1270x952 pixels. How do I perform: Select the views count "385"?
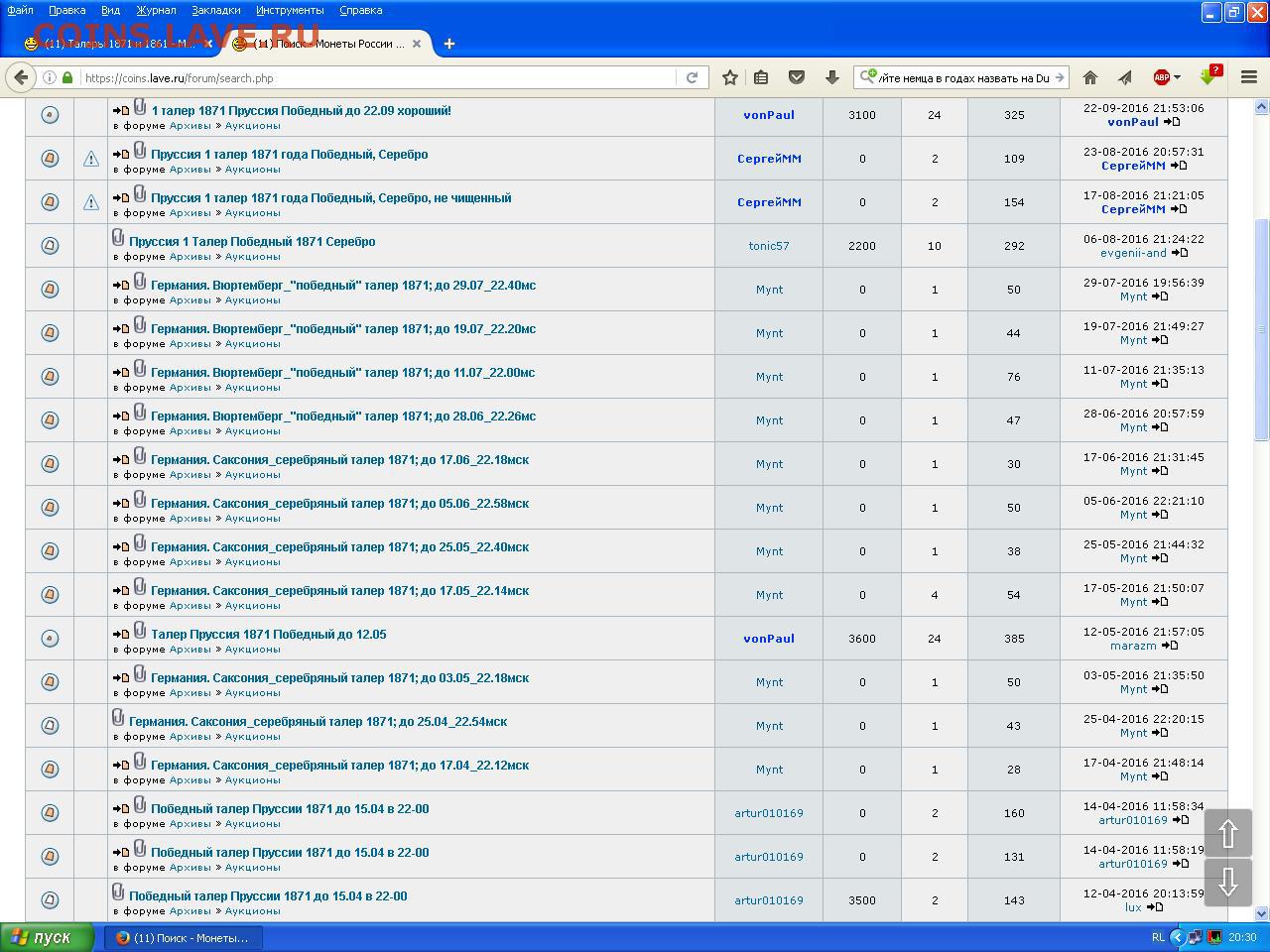pyautogui.click(x=1013, y=638)
